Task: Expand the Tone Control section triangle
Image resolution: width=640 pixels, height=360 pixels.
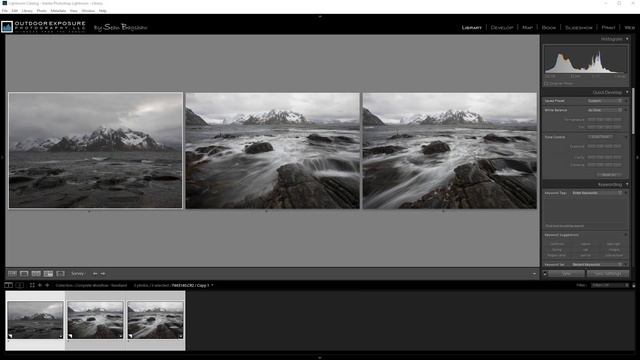Action: tap(626, 137)
